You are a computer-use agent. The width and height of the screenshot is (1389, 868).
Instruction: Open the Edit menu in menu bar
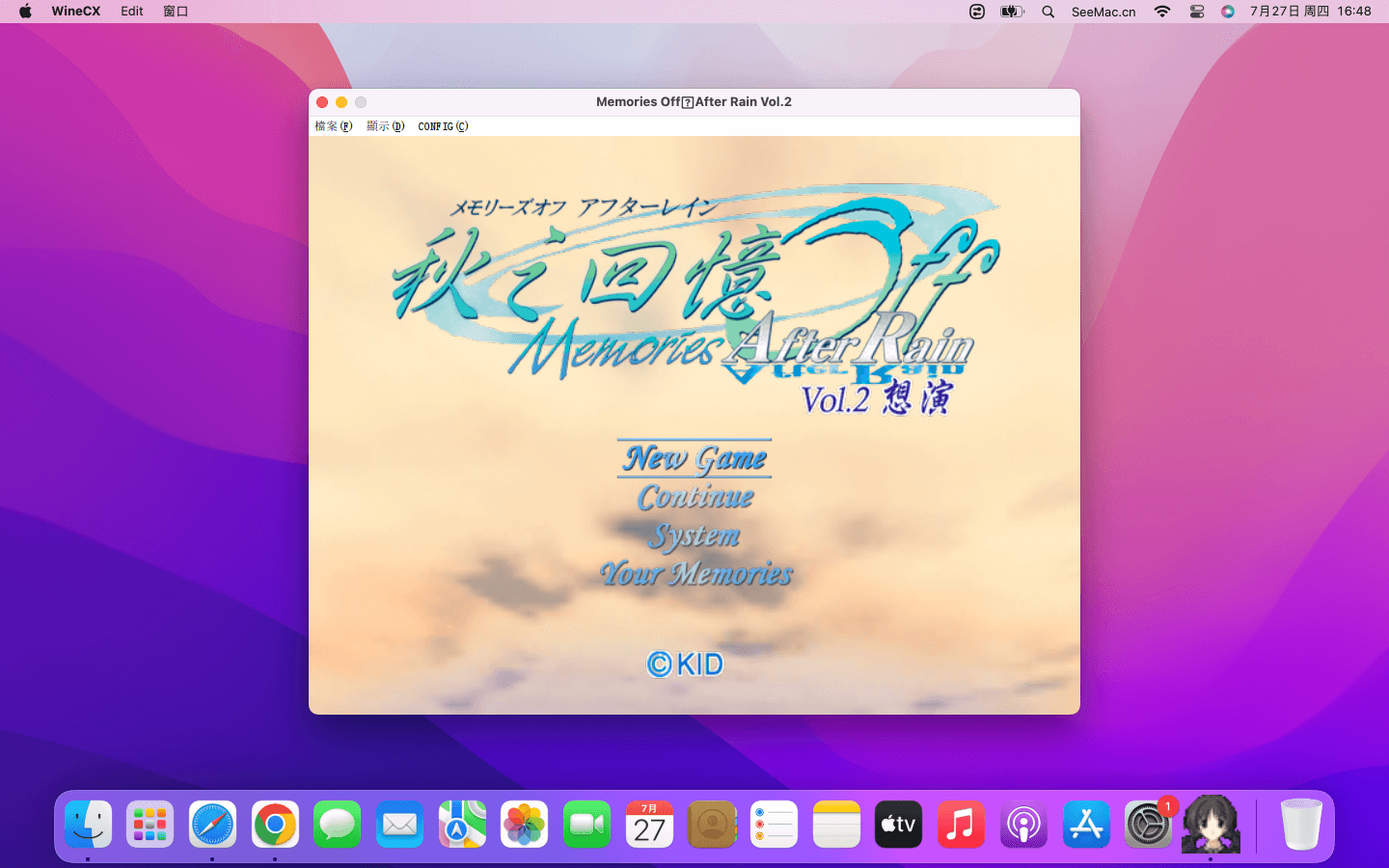132,12
